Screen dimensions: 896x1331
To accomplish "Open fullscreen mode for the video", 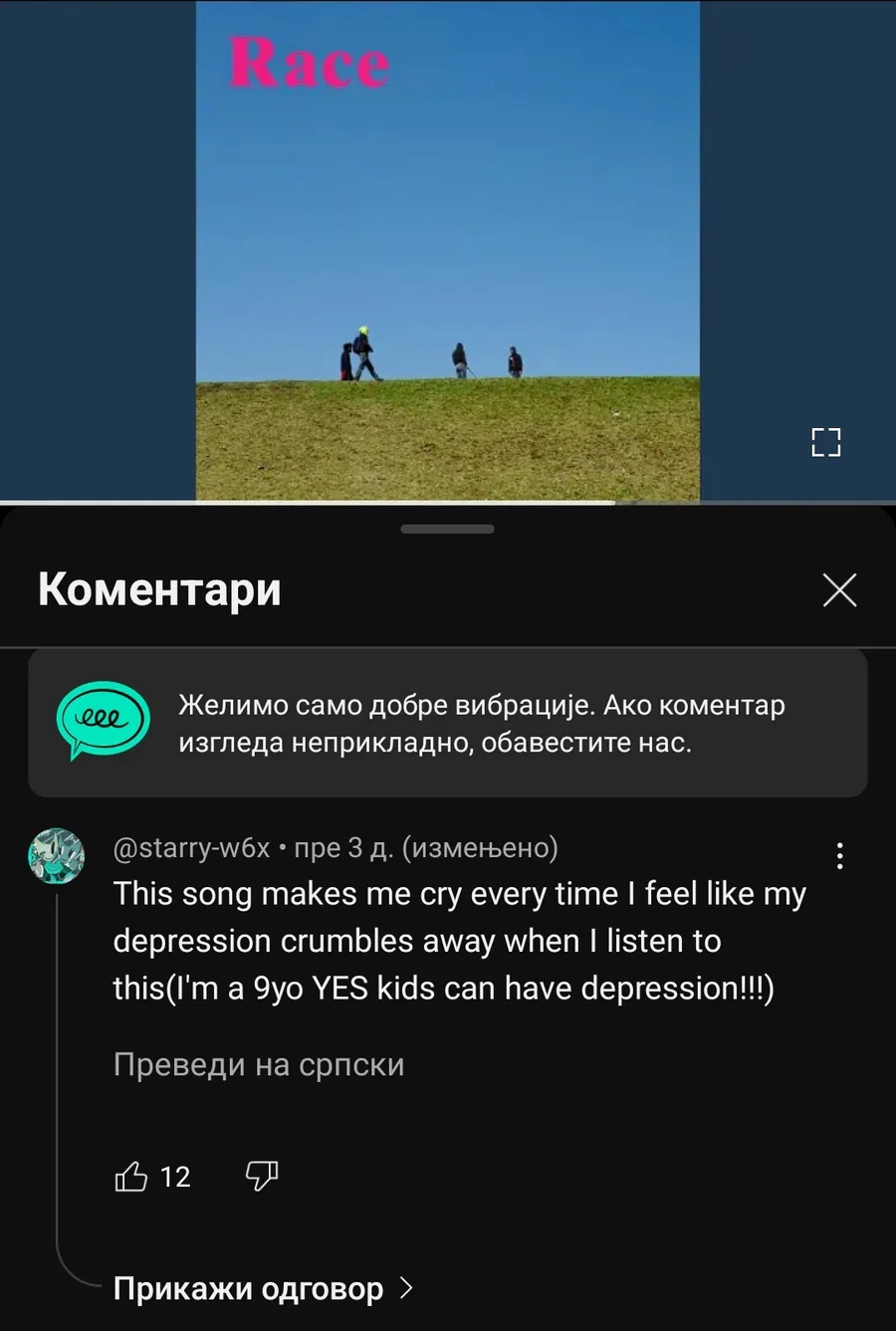I will click(x=825, y=442).
